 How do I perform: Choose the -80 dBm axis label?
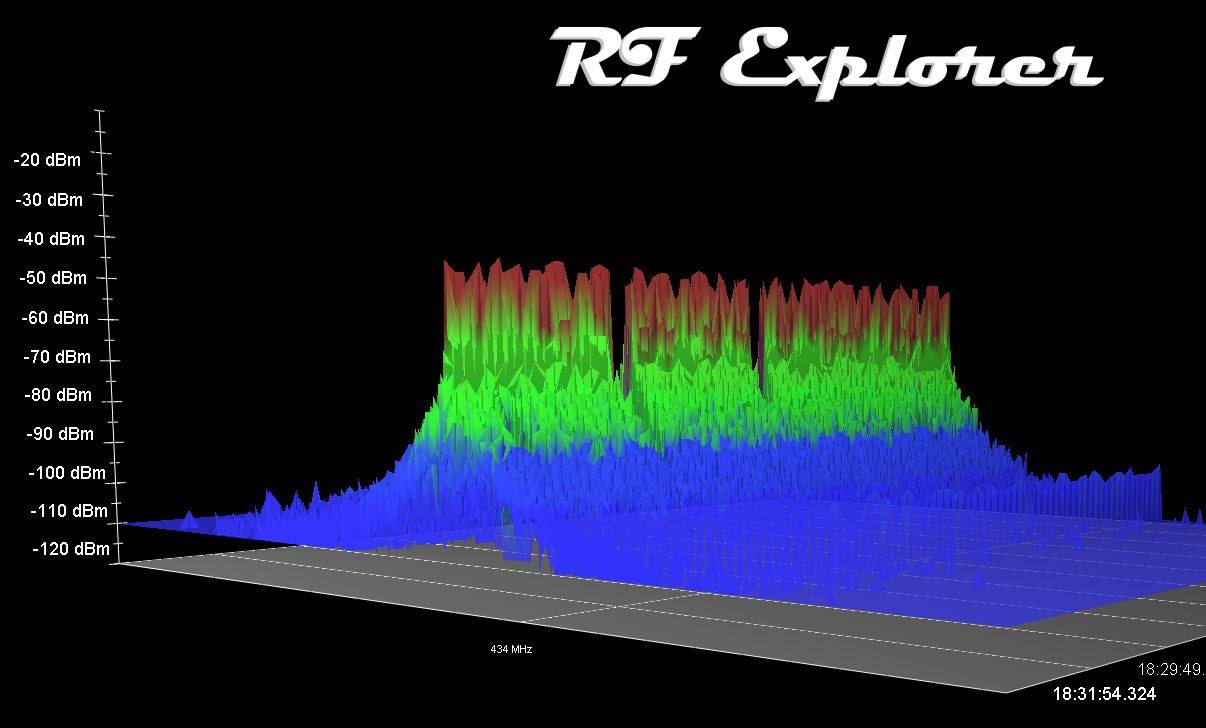pos(58,395)
